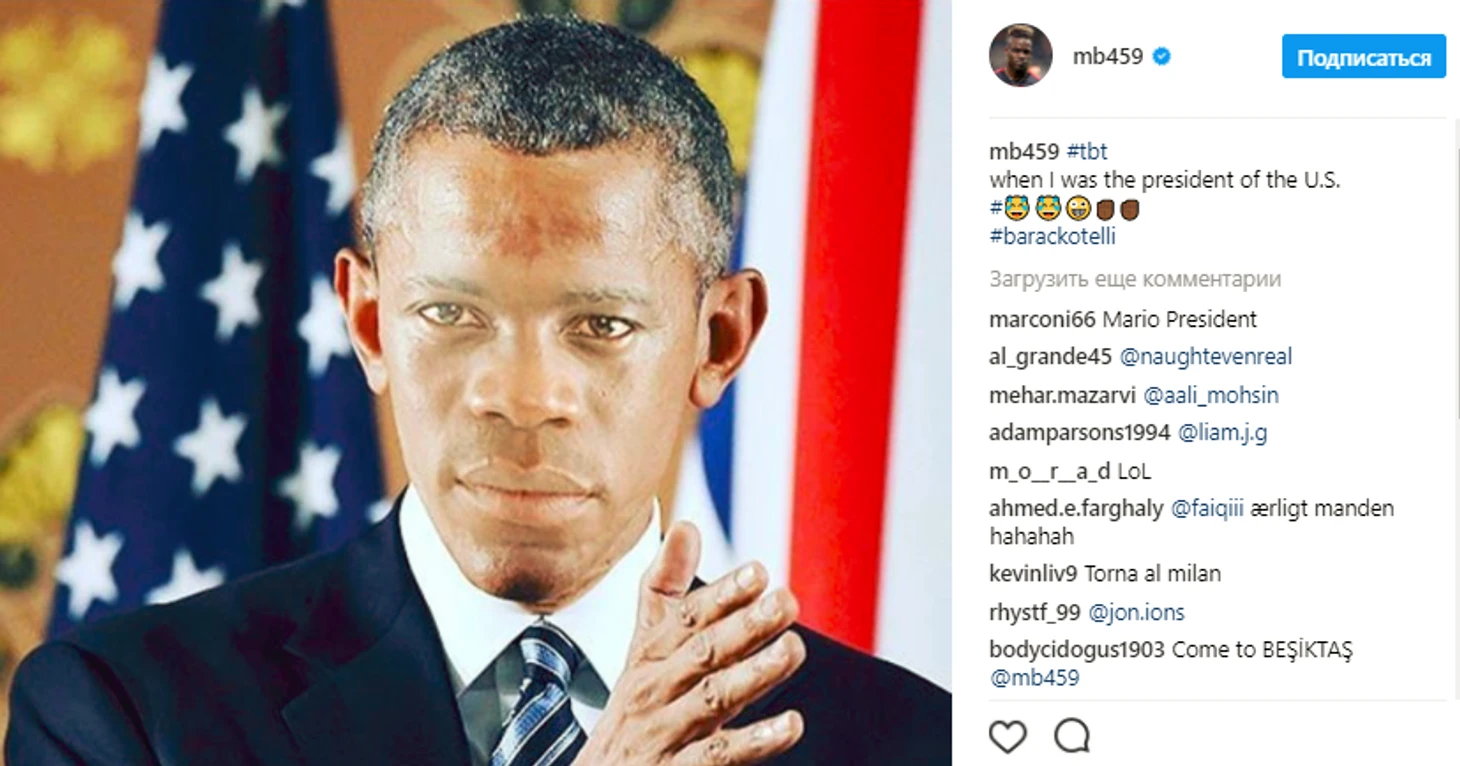Open the #tbt hashtag link
Screen dimensions: 1460x766
coord(1087,152)
